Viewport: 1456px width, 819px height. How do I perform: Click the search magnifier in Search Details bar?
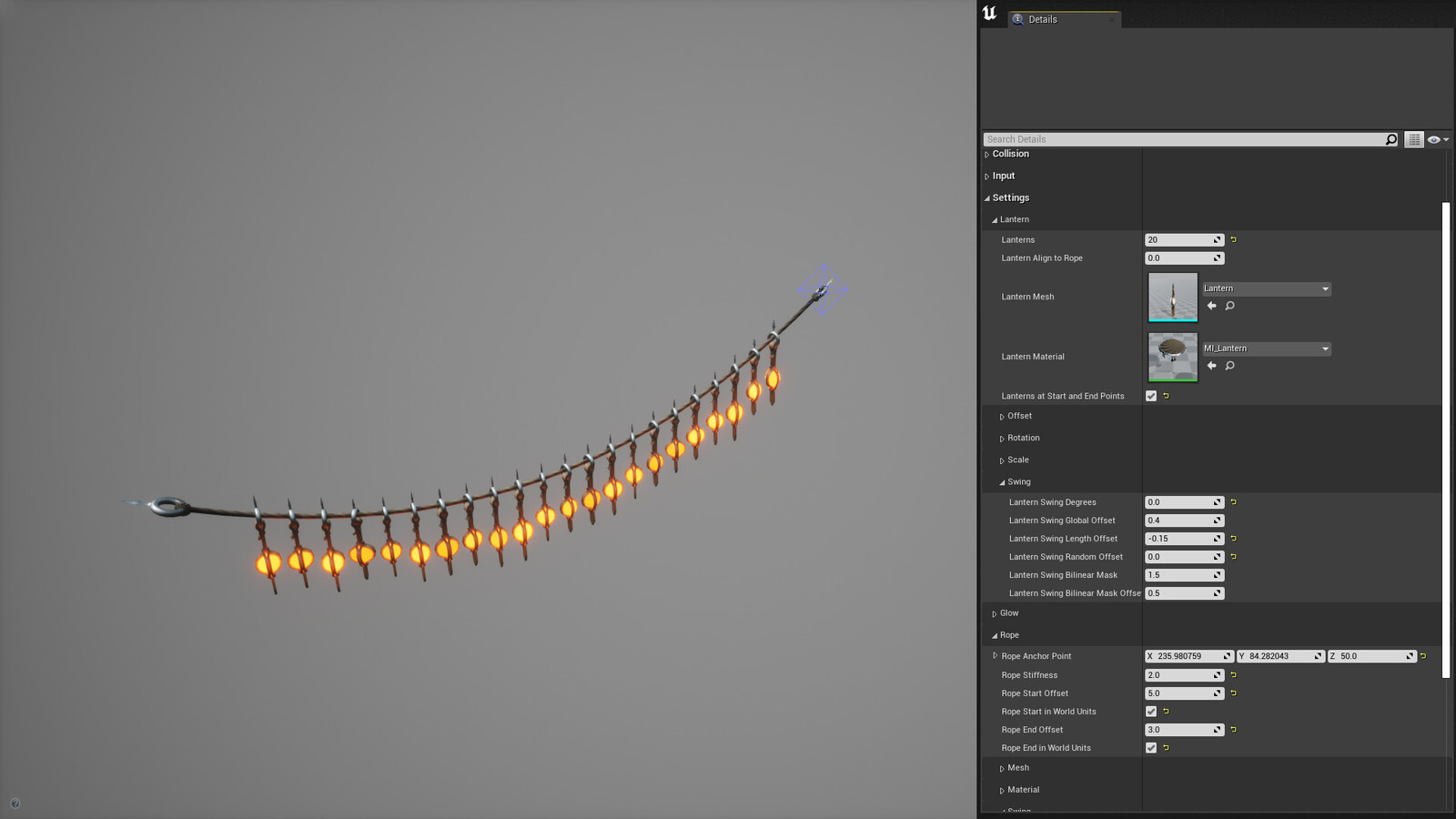tap(1391, 139)
